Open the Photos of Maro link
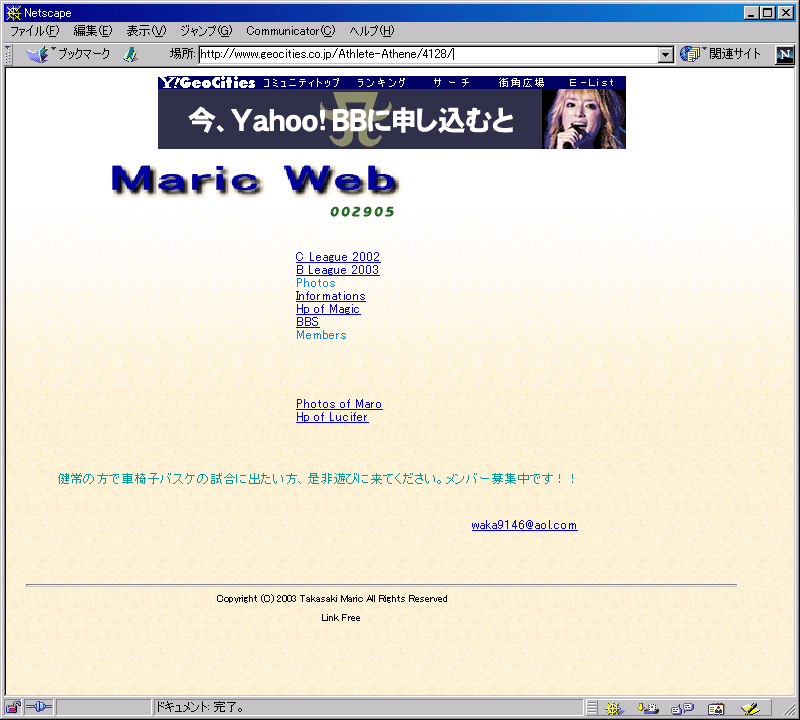The height and width of the screenshot is (720, 800). [339, 404]
